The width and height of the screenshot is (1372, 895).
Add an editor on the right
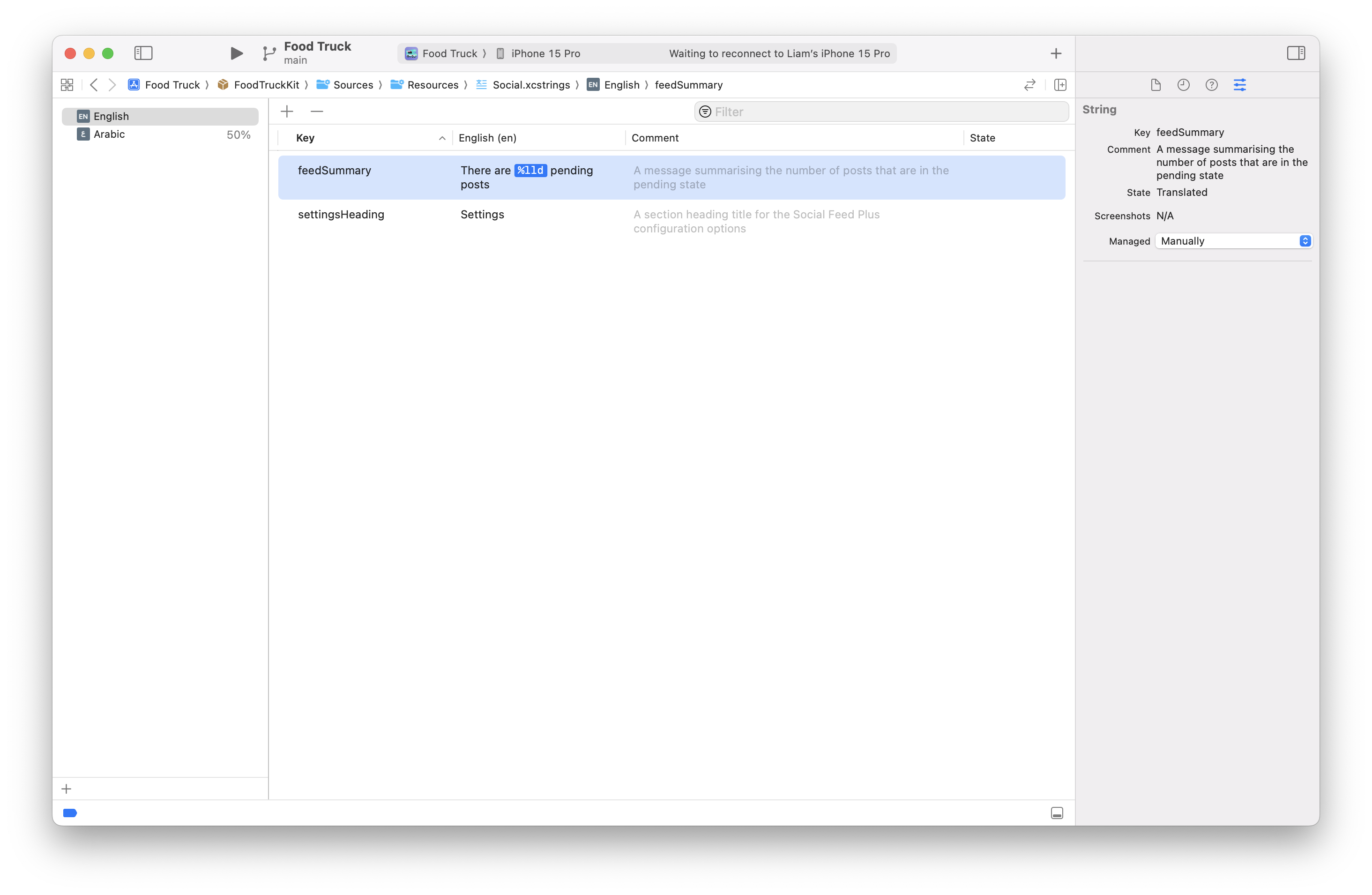pos(1059,85)
